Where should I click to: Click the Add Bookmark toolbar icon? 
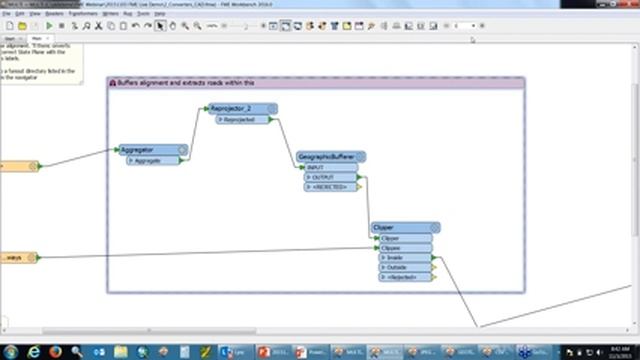pyautogui.click(x=359, y=26)
